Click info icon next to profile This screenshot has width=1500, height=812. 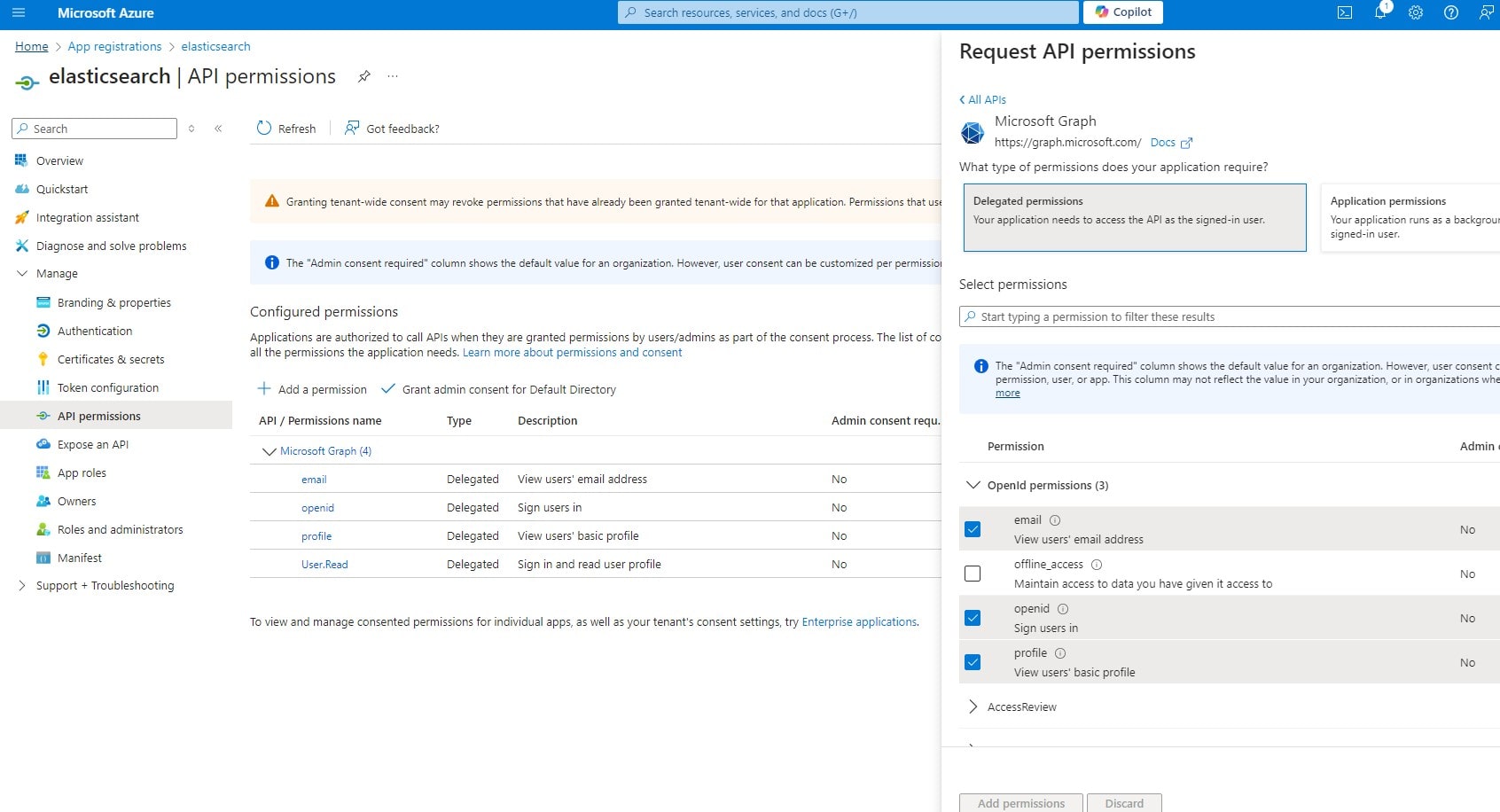[1060, 653]
